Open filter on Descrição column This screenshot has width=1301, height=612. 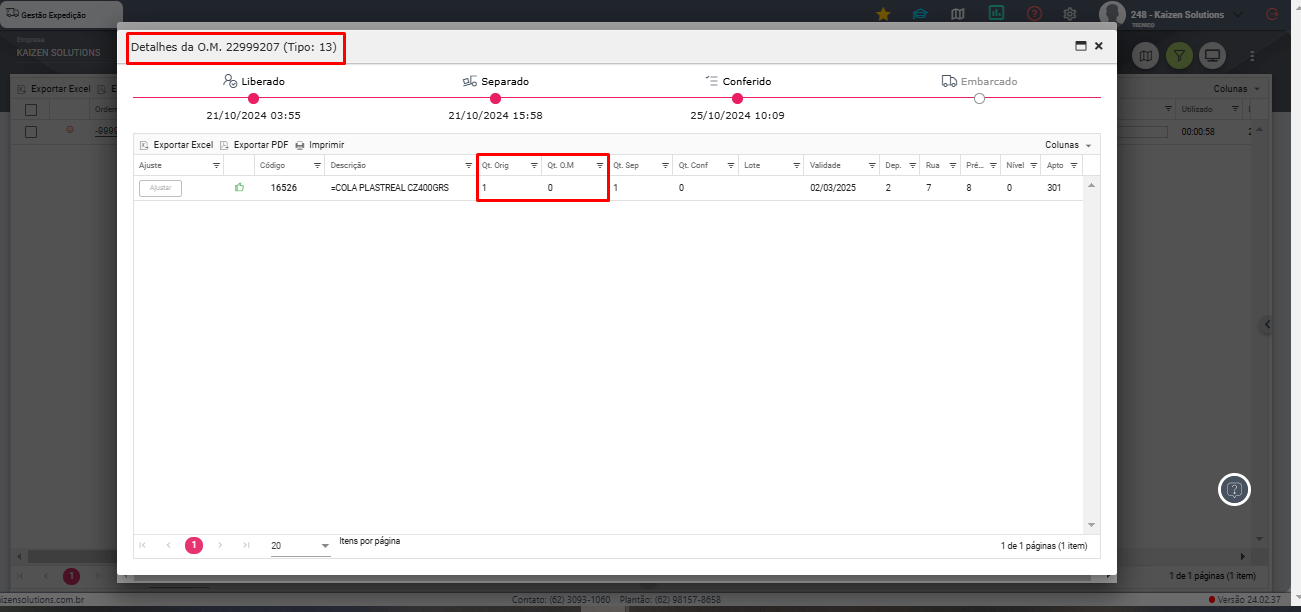pos(468,165)
